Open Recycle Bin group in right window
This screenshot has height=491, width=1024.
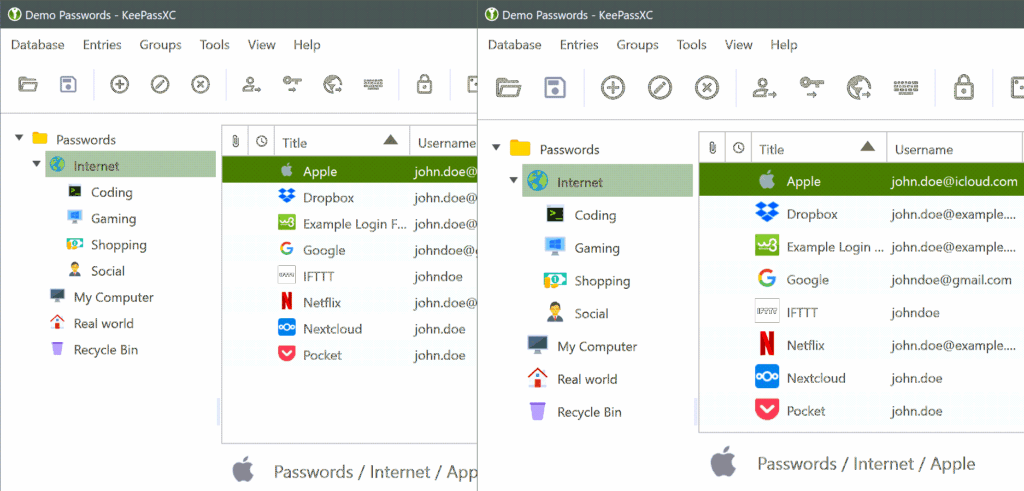(x=589, y=412)
